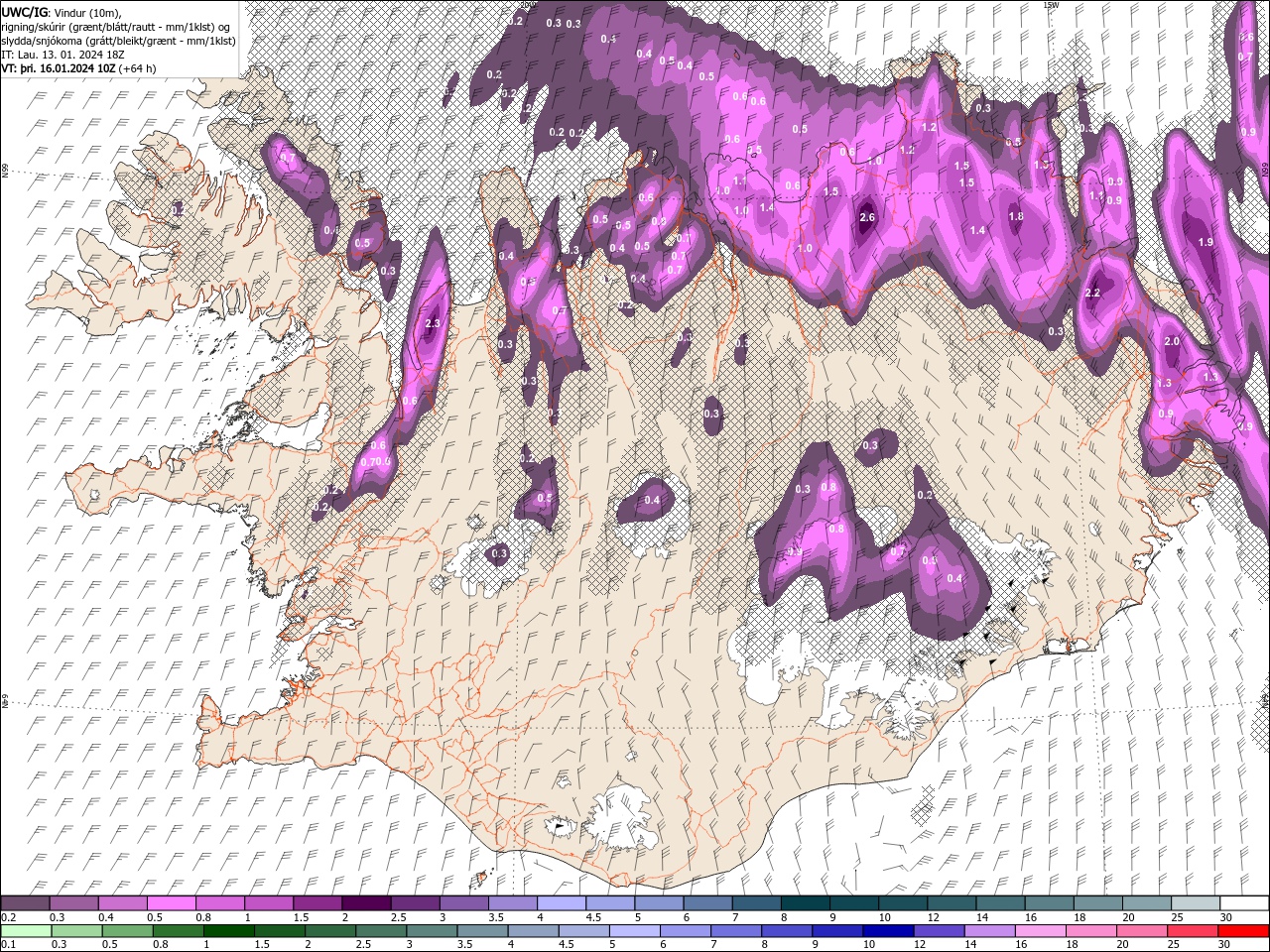Click the '0.1' label in lower legend
This screenshot has height=952, width=1270.
click(x=8, y=945)
